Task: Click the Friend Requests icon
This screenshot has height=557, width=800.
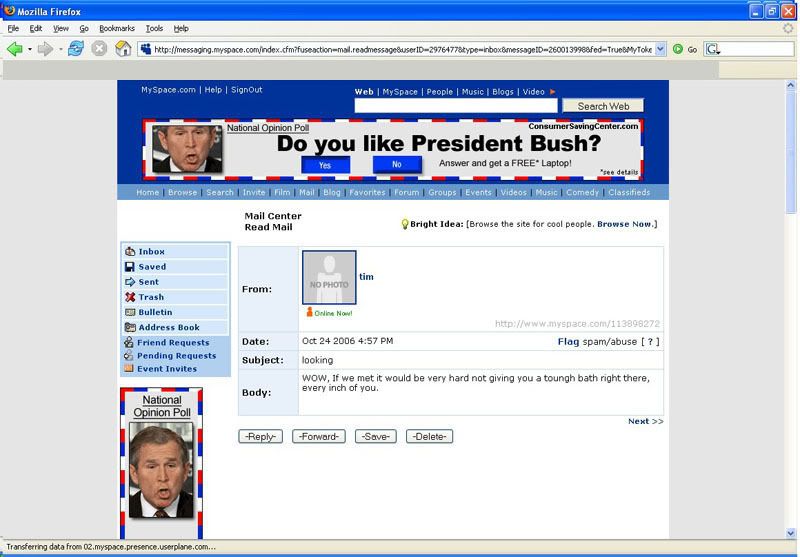Action: click(129, 342)
